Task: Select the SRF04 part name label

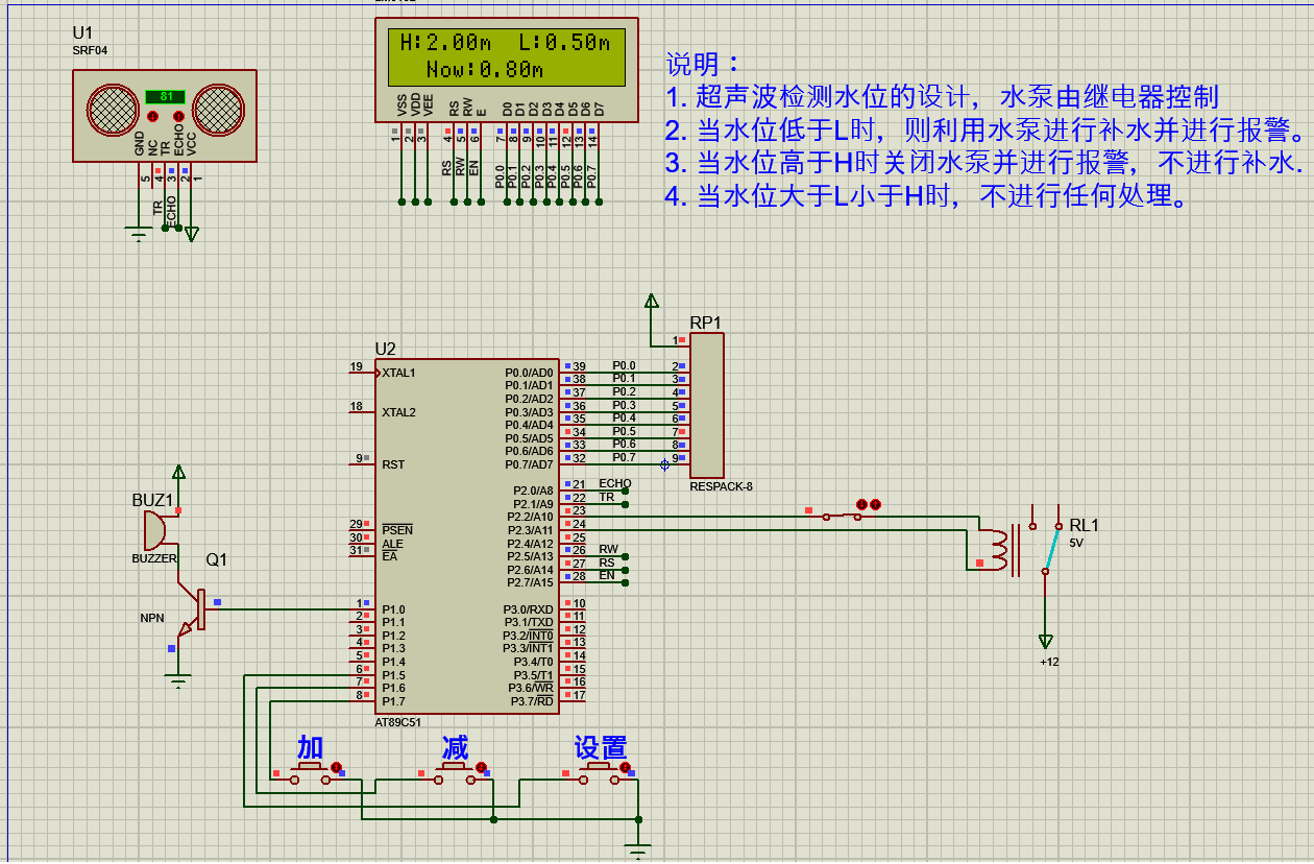Action: (89, 50)
